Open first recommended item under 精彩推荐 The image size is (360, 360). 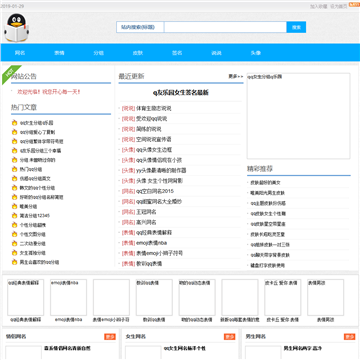pyautogui.click(x=266, y=183)
